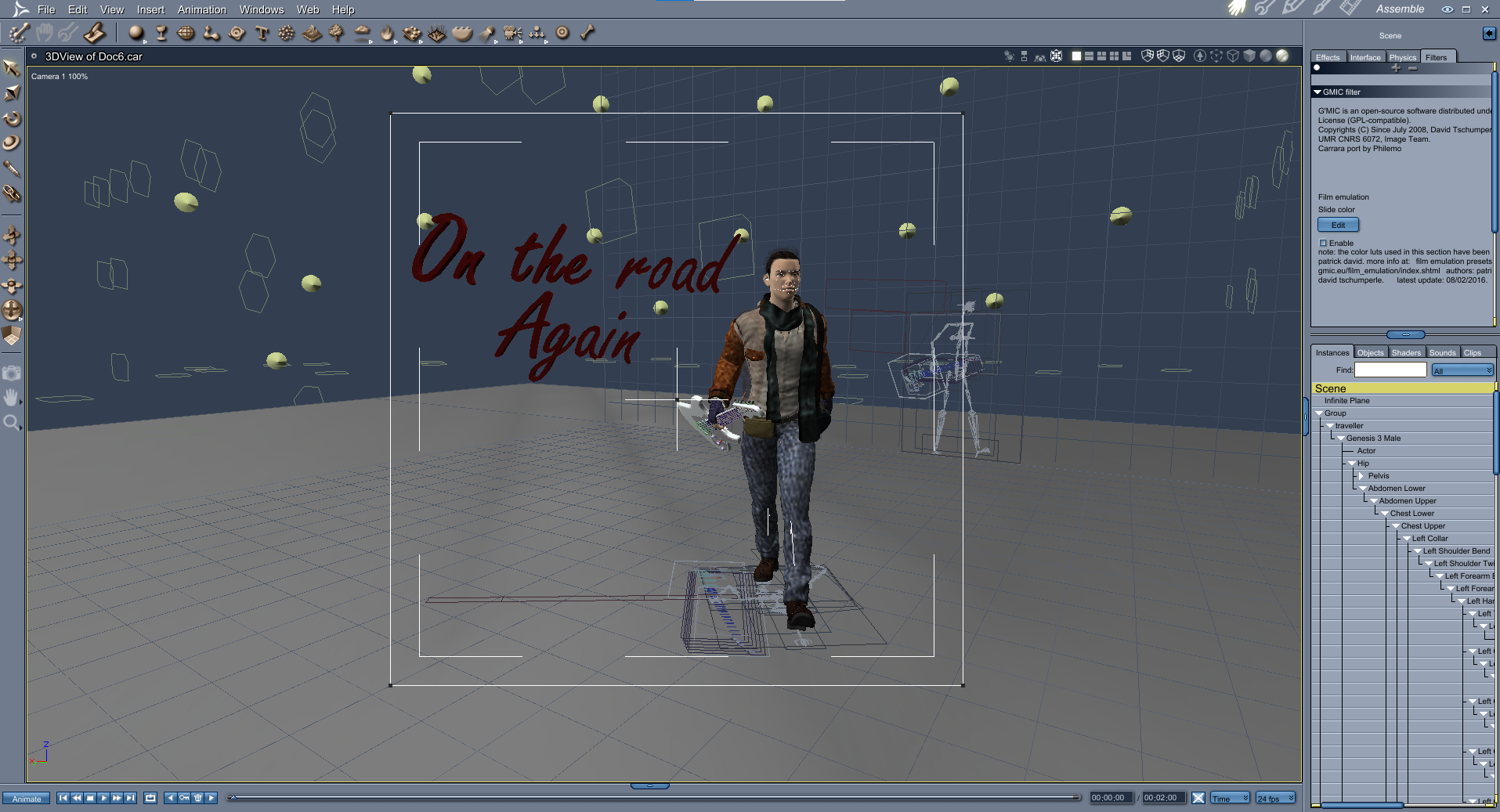Insert a vertex object with the wireframe globe icon
Viewport: 1500px width, 812px height.
pyautogui.click(x=186, y=33)
